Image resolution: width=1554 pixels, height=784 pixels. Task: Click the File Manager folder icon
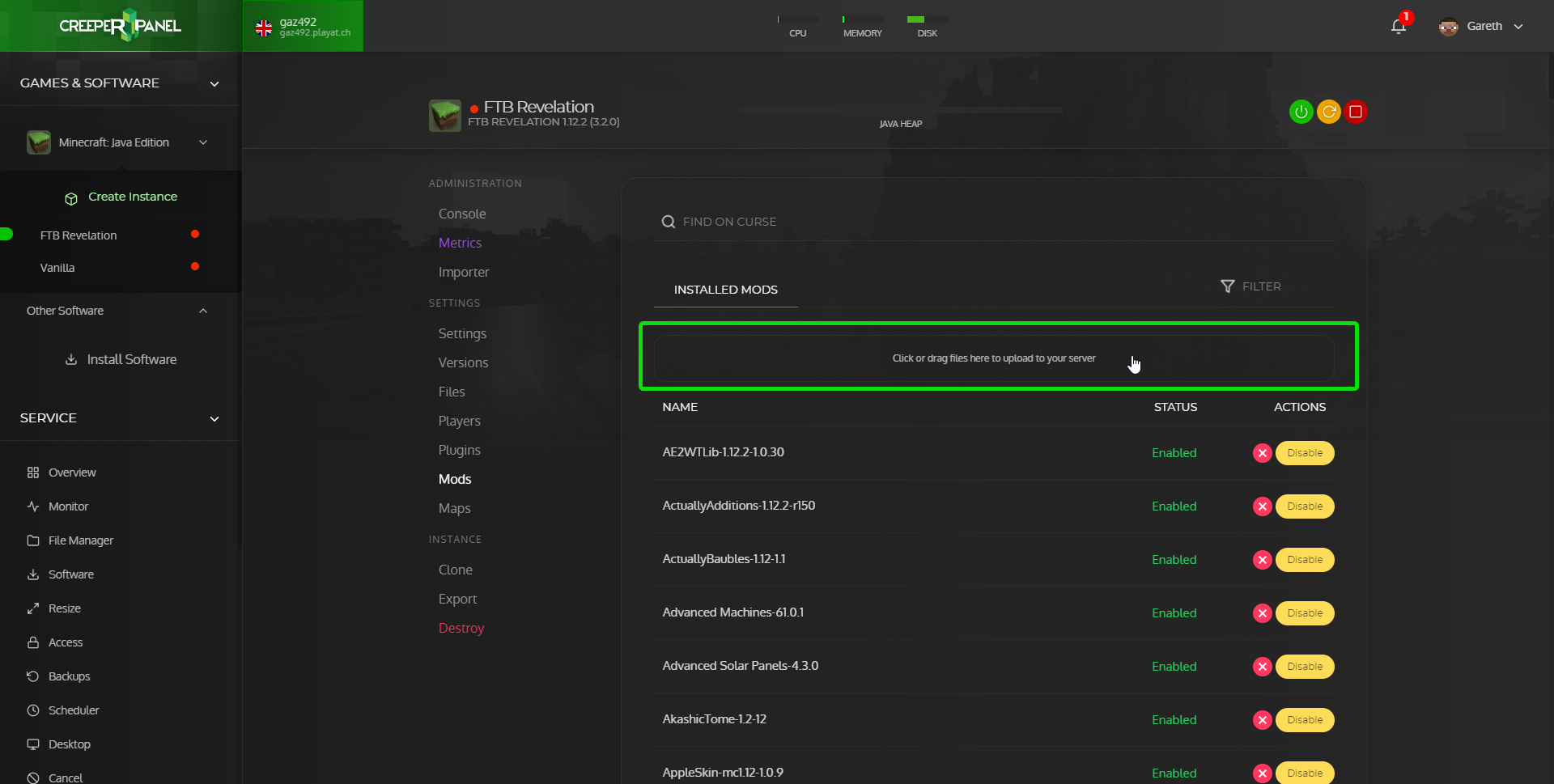[33, 540]
